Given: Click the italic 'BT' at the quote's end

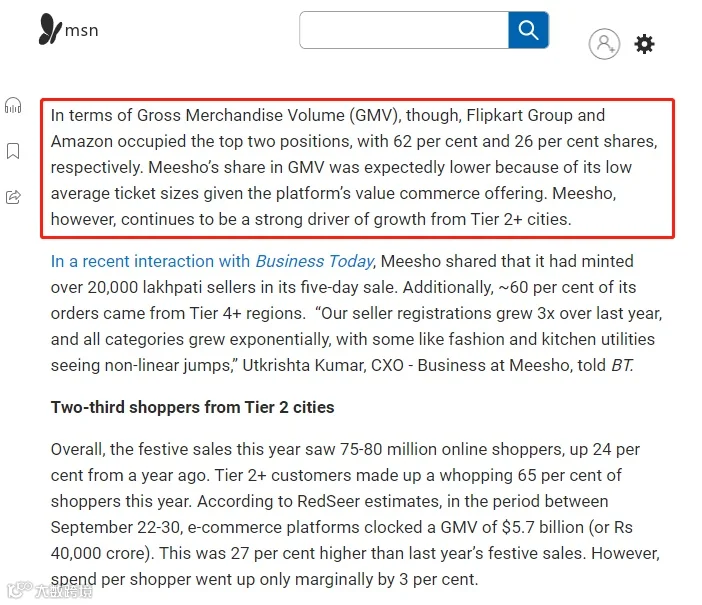Looking at the screenshot, I should pyautogui.click(x=621, y=365).
